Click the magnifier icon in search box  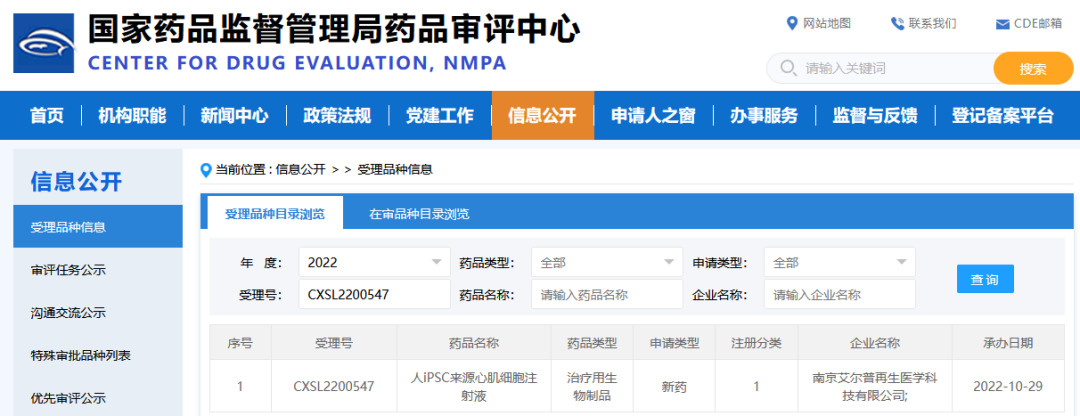pyautogui.click(x=788, y=67)
